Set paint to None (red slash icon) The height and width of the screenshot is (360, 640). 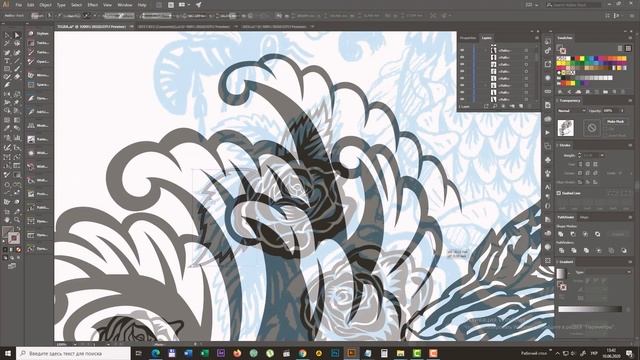(x=18, y=249)
